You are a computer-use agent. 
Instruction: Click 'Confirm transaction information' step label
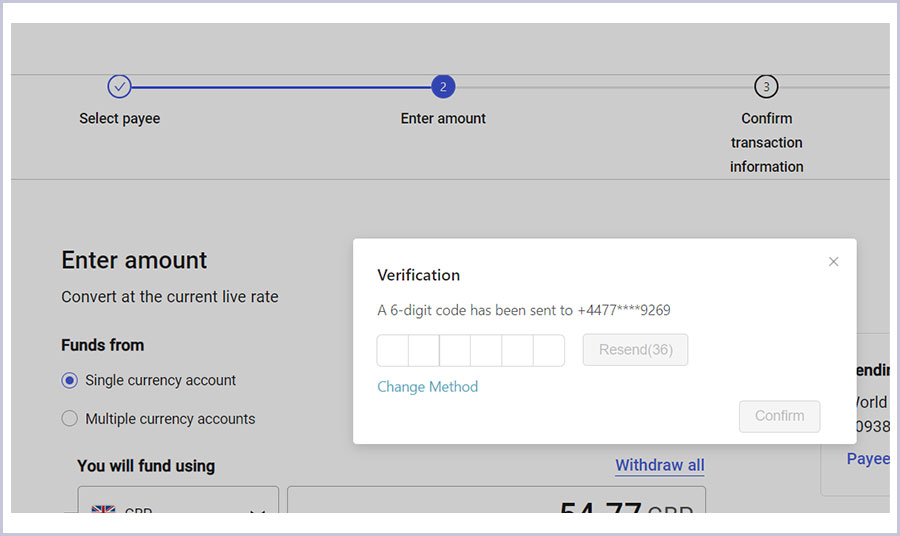coord(766,142)
